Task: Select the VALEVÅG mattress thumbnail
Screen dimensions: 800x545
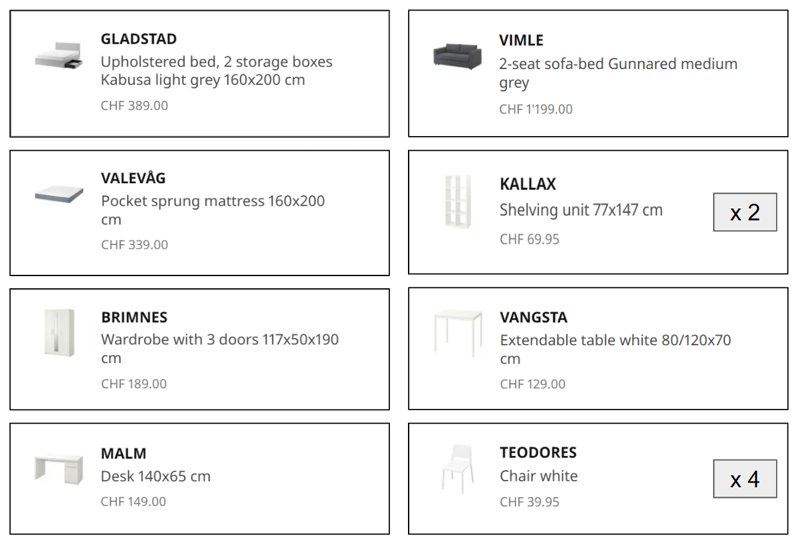Action: pyautogui.click(x=59, y=193)
